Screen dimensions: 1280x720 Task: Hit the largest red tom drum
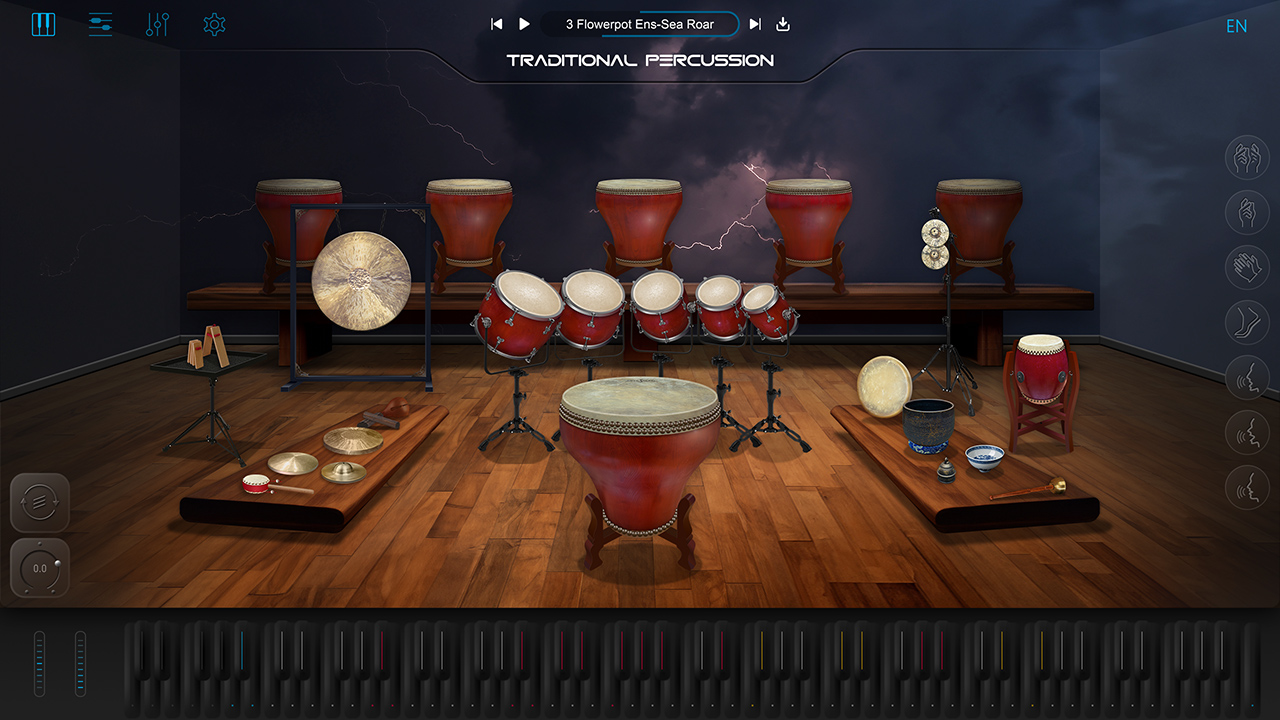(518, 313)
